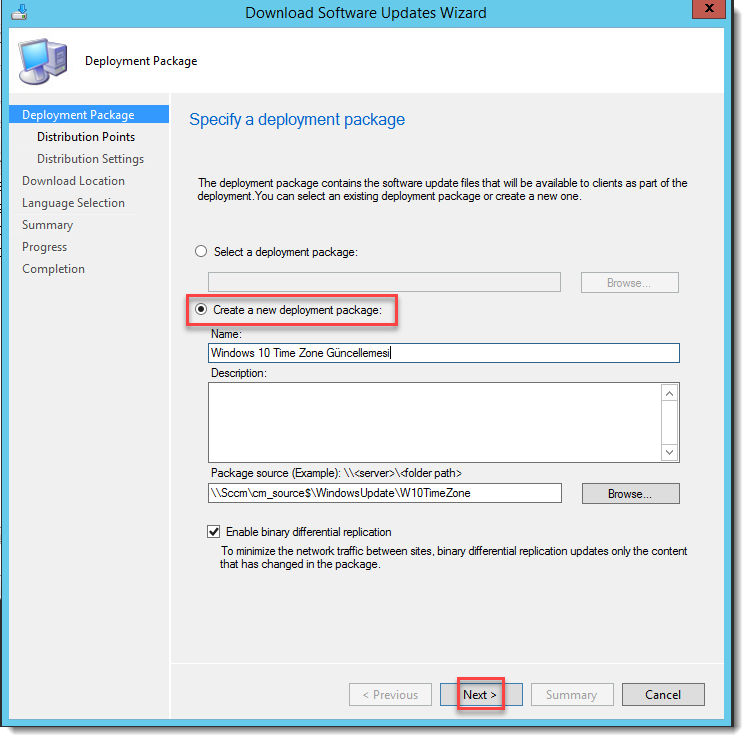Go to Distribution Settings step
Viewport: 749px width, 742px height.
pyautogui.click(x=90, y=159)
